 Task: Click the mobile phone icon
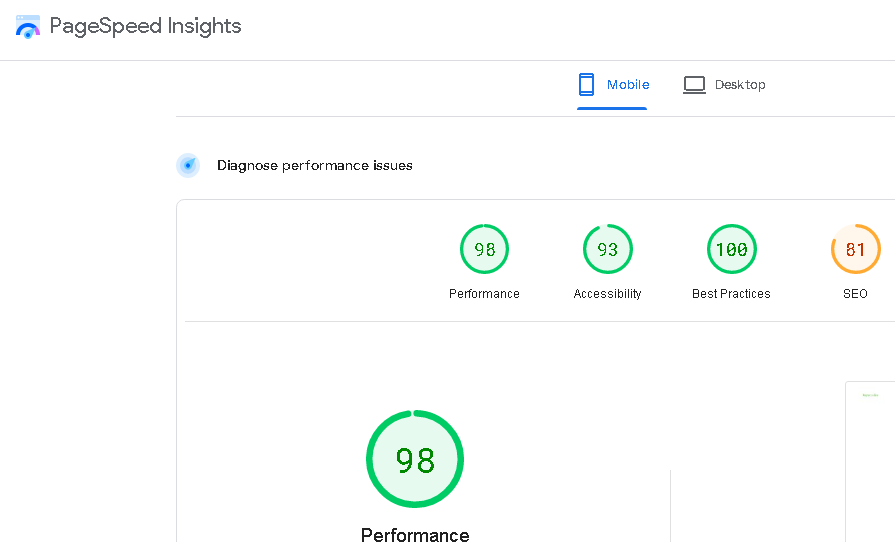click(586, 84)
